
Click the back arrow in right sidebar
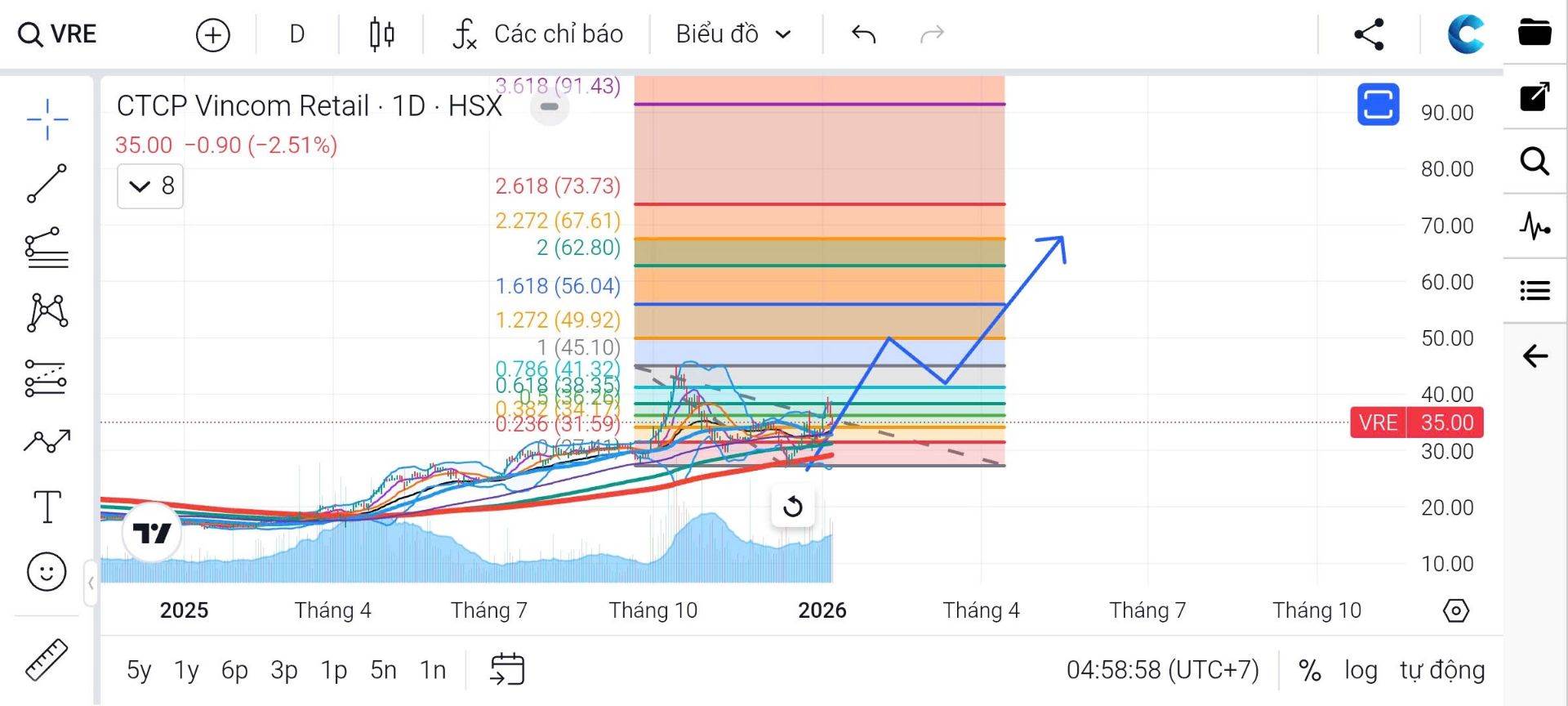pos(1535,356)
